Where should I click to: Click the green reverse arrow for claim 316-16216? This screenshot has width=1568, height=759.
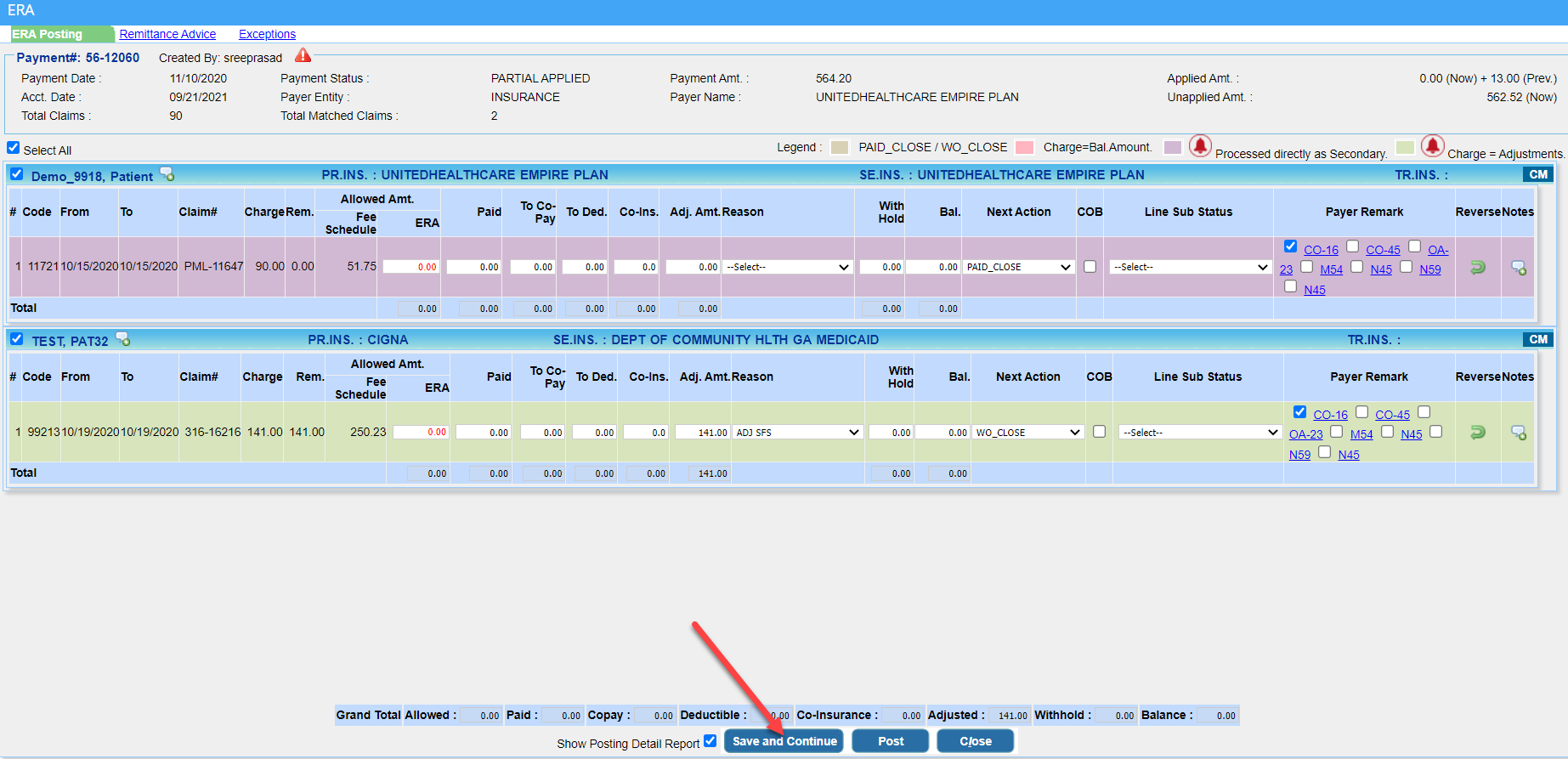pos(1478,433)
